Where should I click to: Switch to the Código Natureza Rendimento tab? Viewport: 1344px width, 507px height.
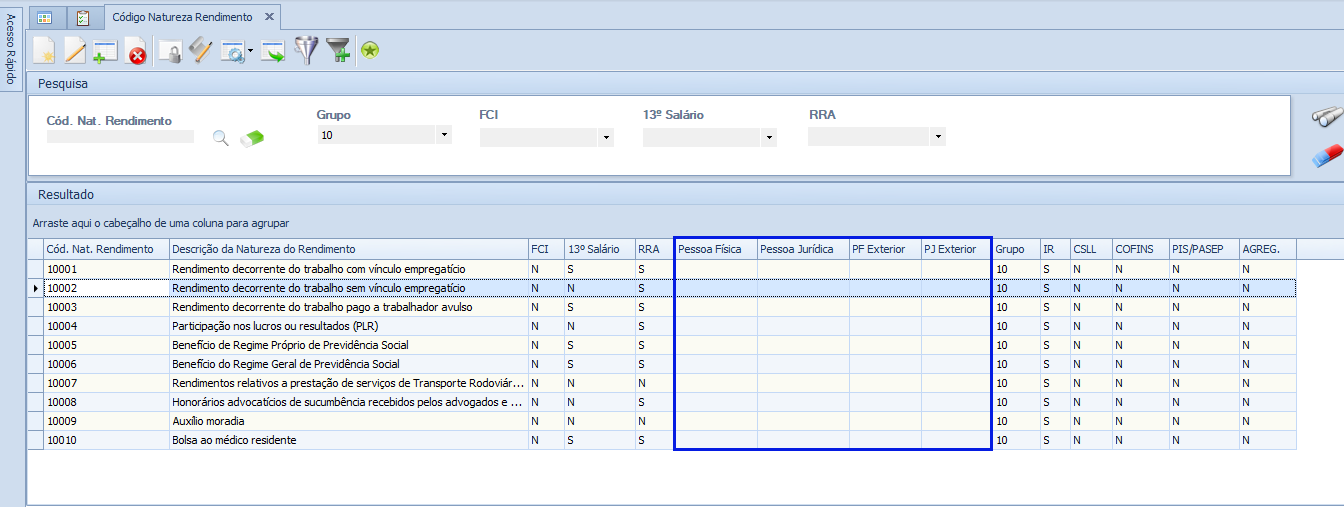(x=182, y=17)
